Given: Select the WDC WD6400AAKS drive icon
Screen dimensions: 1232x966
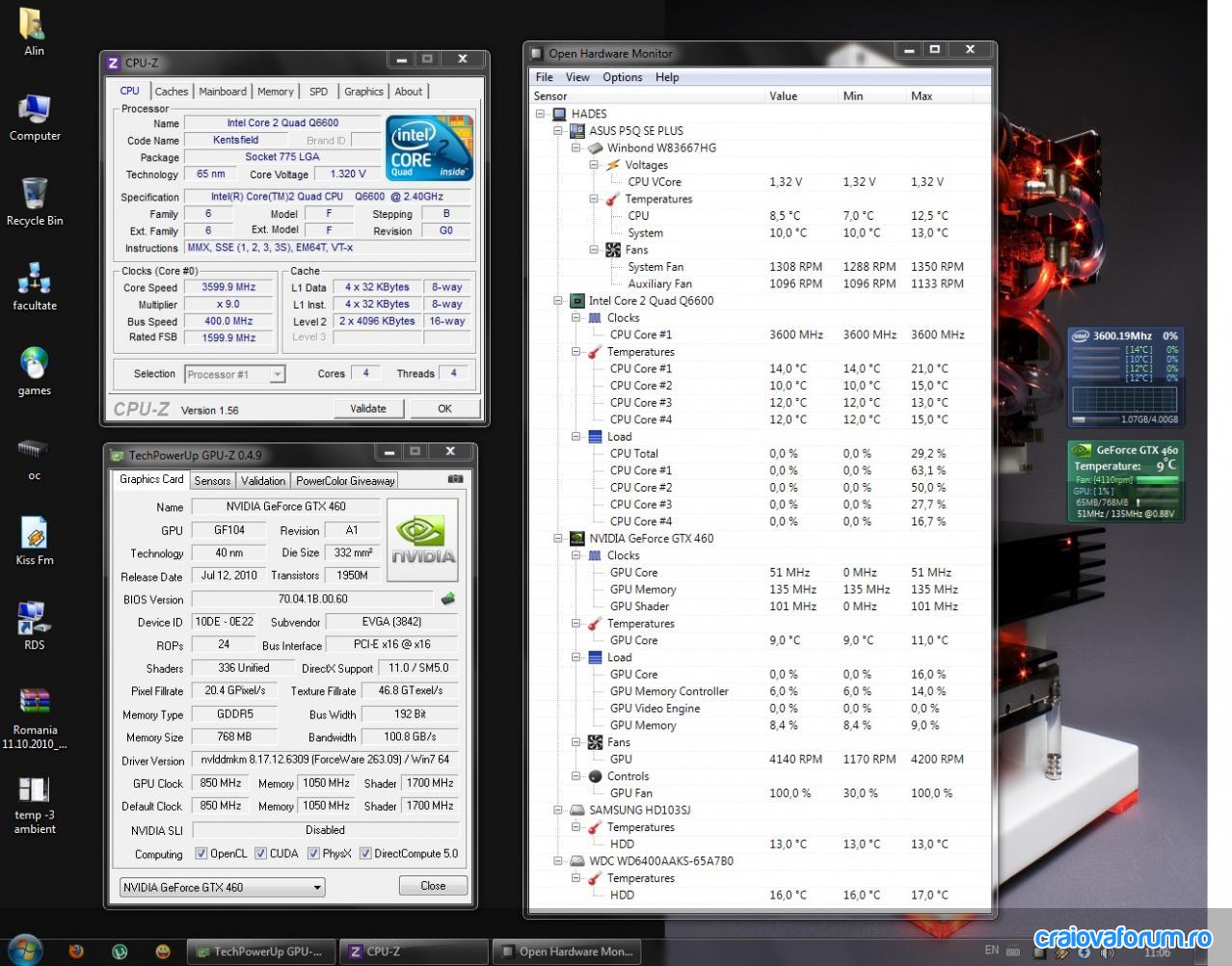Looking at the screenshot, I should [x=577, y=862].
